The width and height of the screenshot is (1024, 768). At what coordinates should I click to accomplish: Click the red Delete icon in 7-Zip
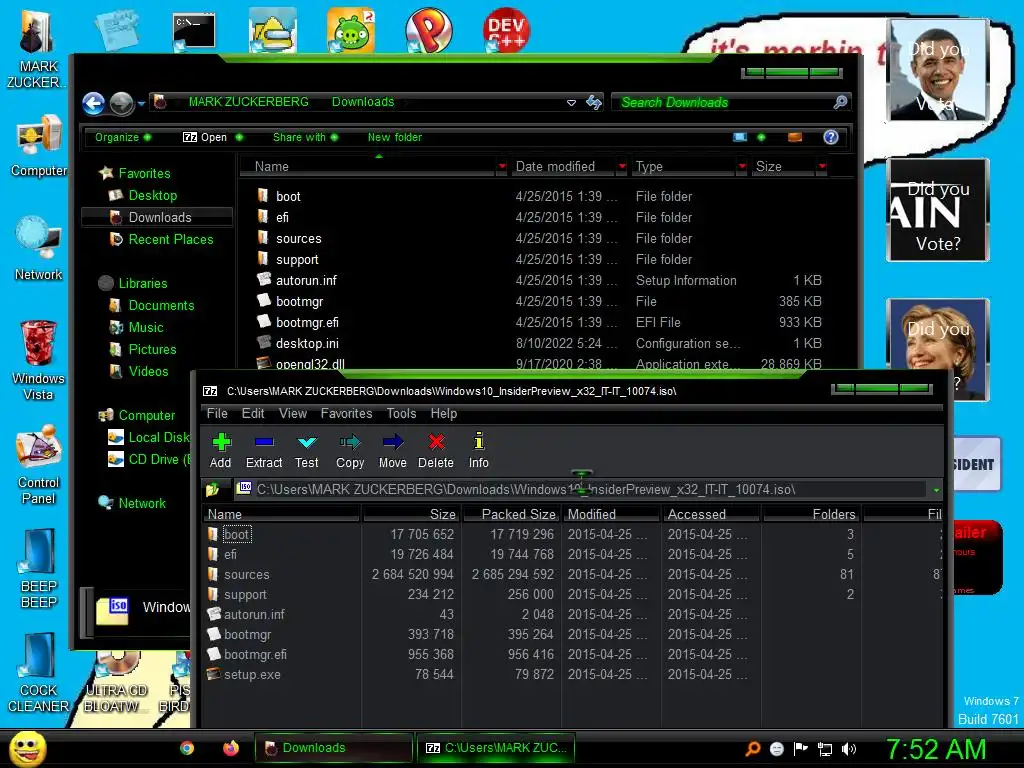pyautogui.click(x=436, y=451)
